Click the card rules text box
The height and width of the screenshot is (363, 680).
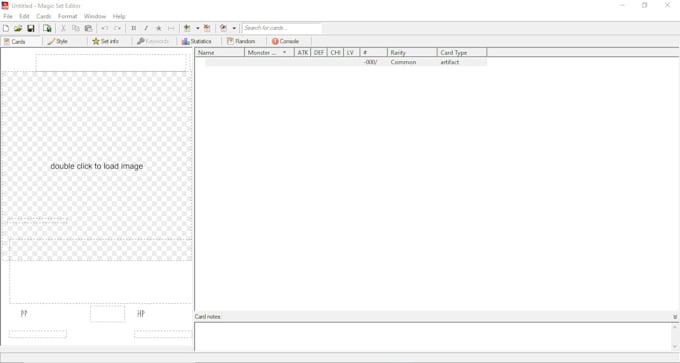[100, 271]
